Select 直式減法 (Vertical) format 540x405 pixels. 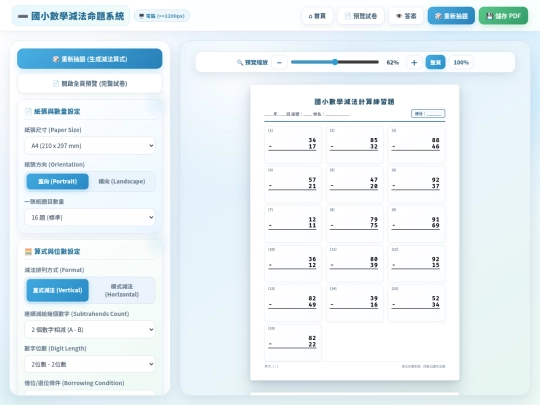(x=58, y=290)
